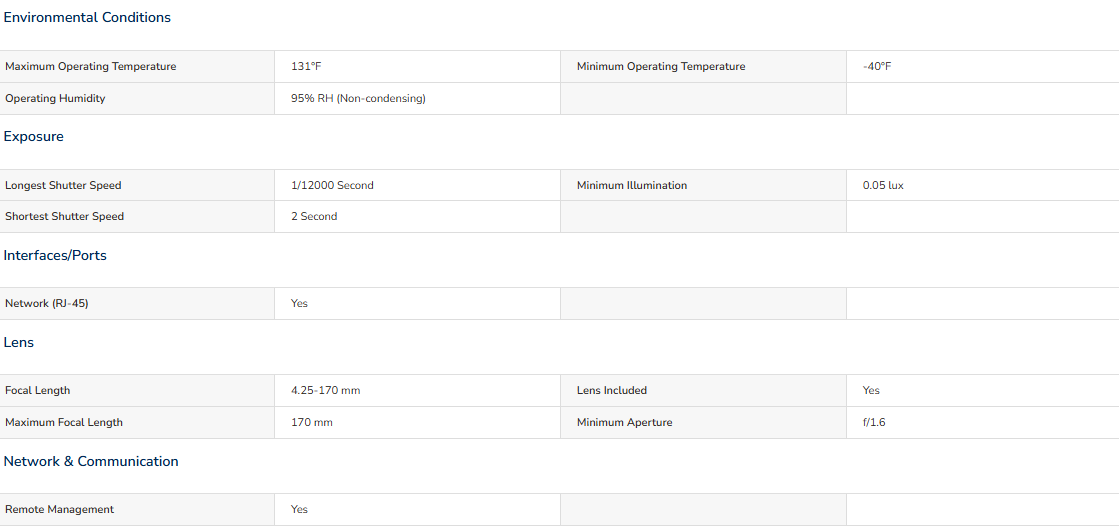Image resolution: width=1119 pixels, height=527 pixels.
Task: Click the Lens section heading
Action: (x=19, y=343)
